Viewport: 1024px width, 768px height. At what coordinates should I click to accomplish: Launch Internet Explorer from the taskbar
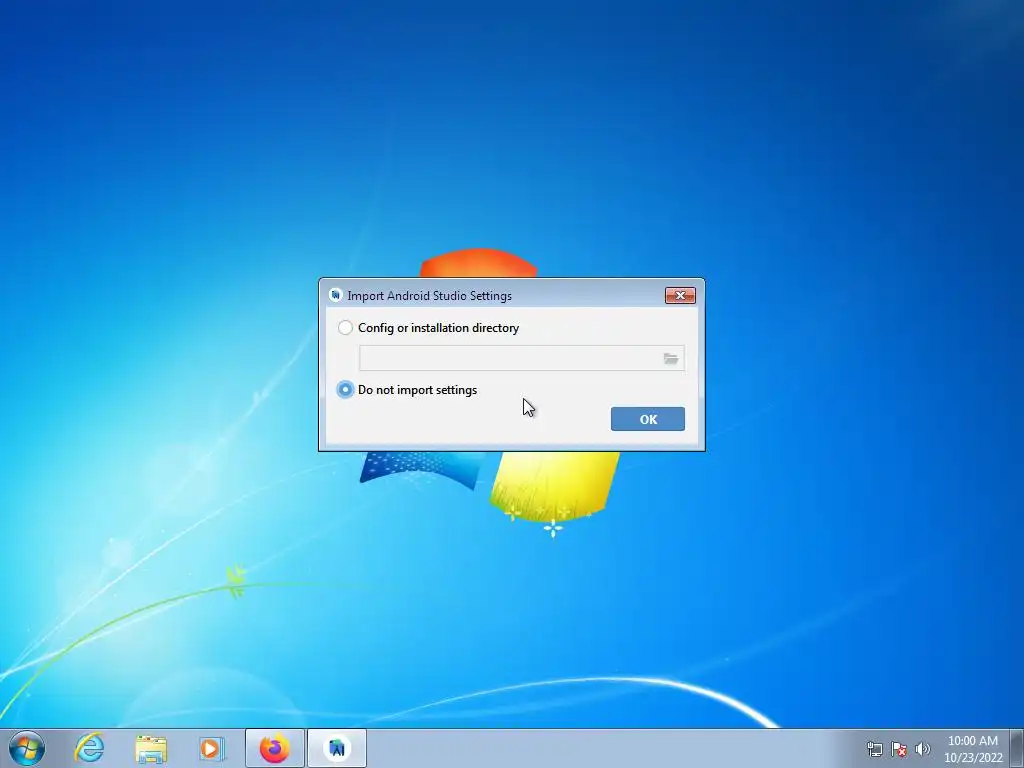tap(89, 748)
